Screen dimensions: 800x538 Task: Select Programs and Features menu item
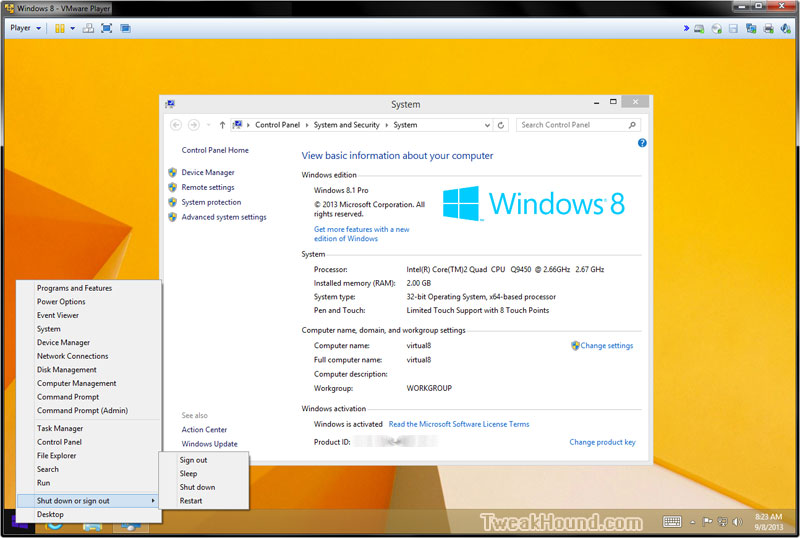74,288
